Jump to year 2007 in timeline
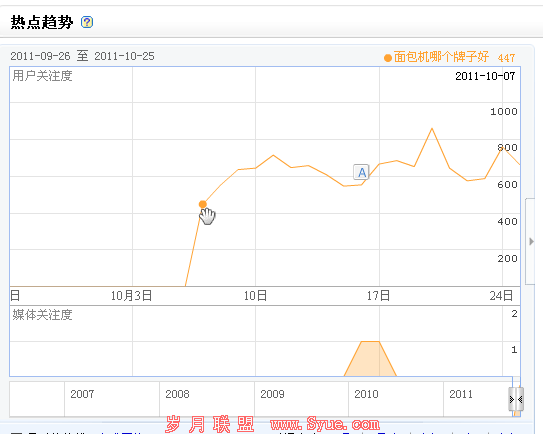The image size is (543, 434). pos(82,394)
